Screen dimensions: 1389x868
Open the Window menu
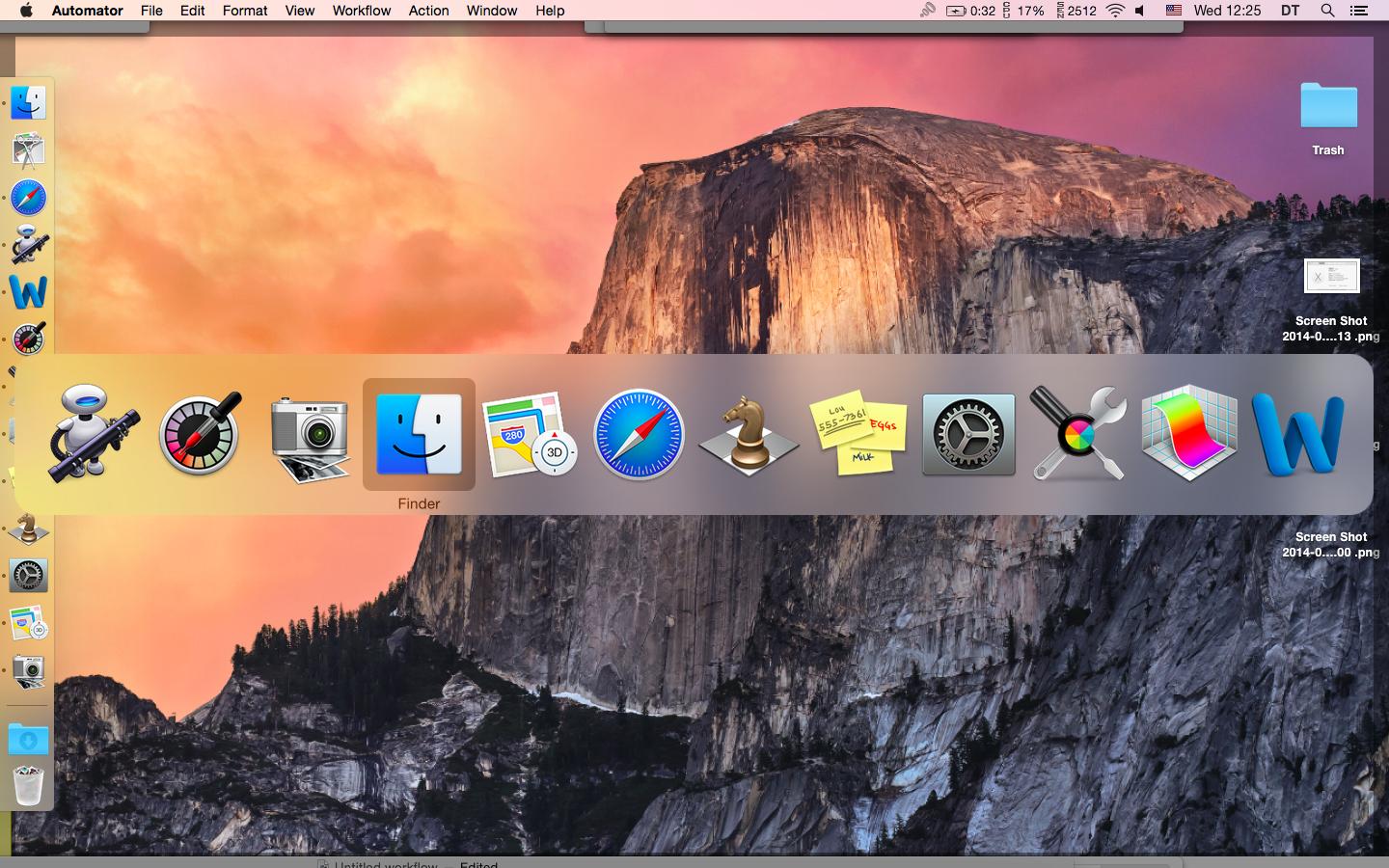[x=492, y=11]
